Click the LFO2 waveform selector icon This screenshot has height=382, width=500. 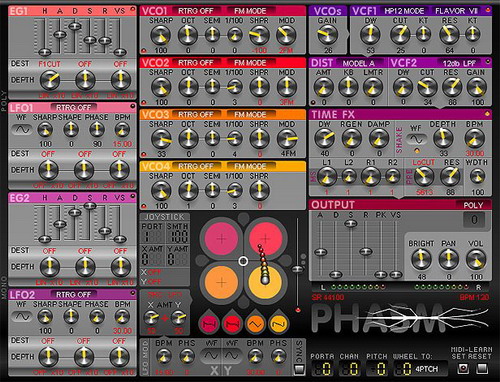pyautogui.click(x=22, y=316)
